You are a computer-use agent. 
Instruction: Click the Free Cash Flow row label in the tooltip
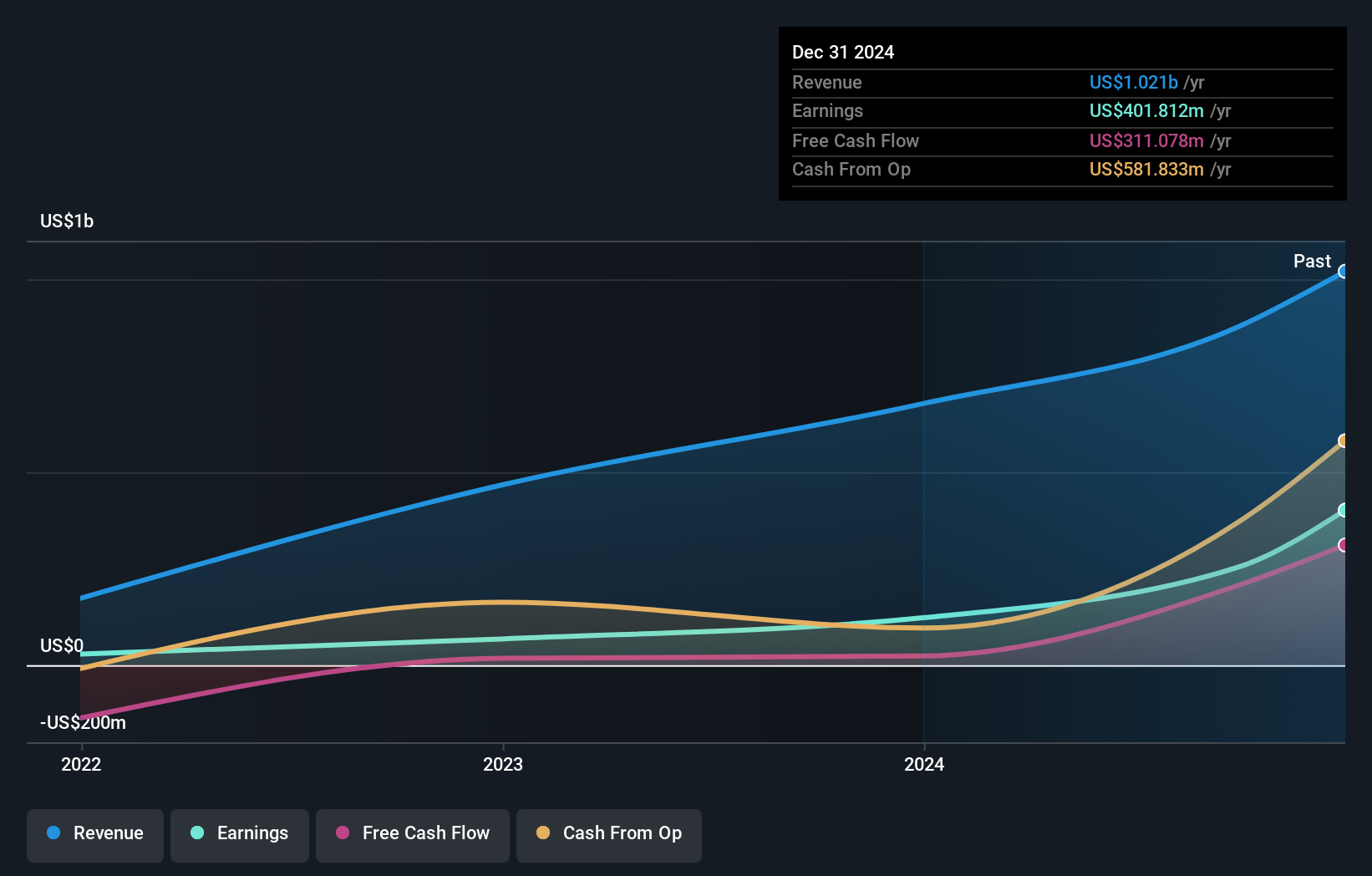point(856,140)
